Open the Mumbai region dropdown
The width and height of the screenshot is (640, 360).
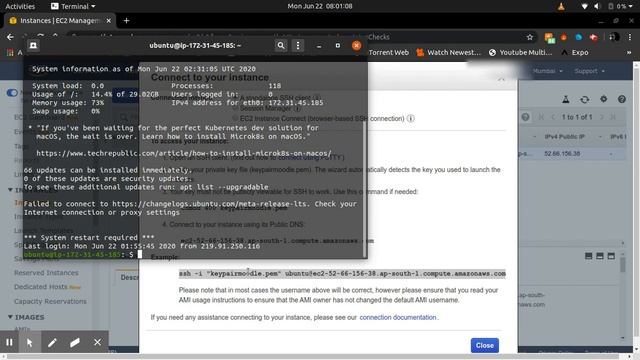(547, 71)
